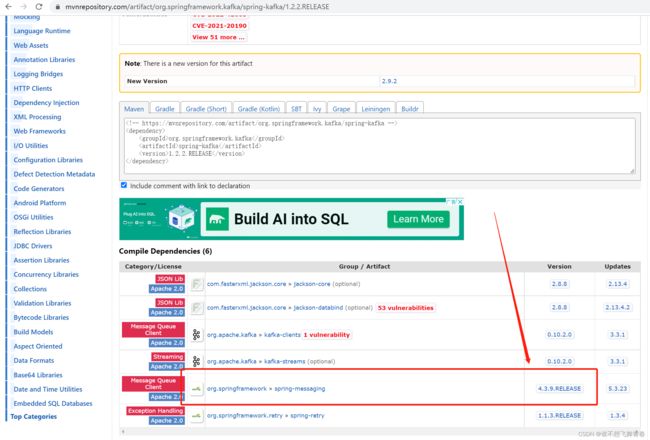Screen dimensions: 650x440
Task: Open Annotation Libraries category
Action: coord(44,60)
